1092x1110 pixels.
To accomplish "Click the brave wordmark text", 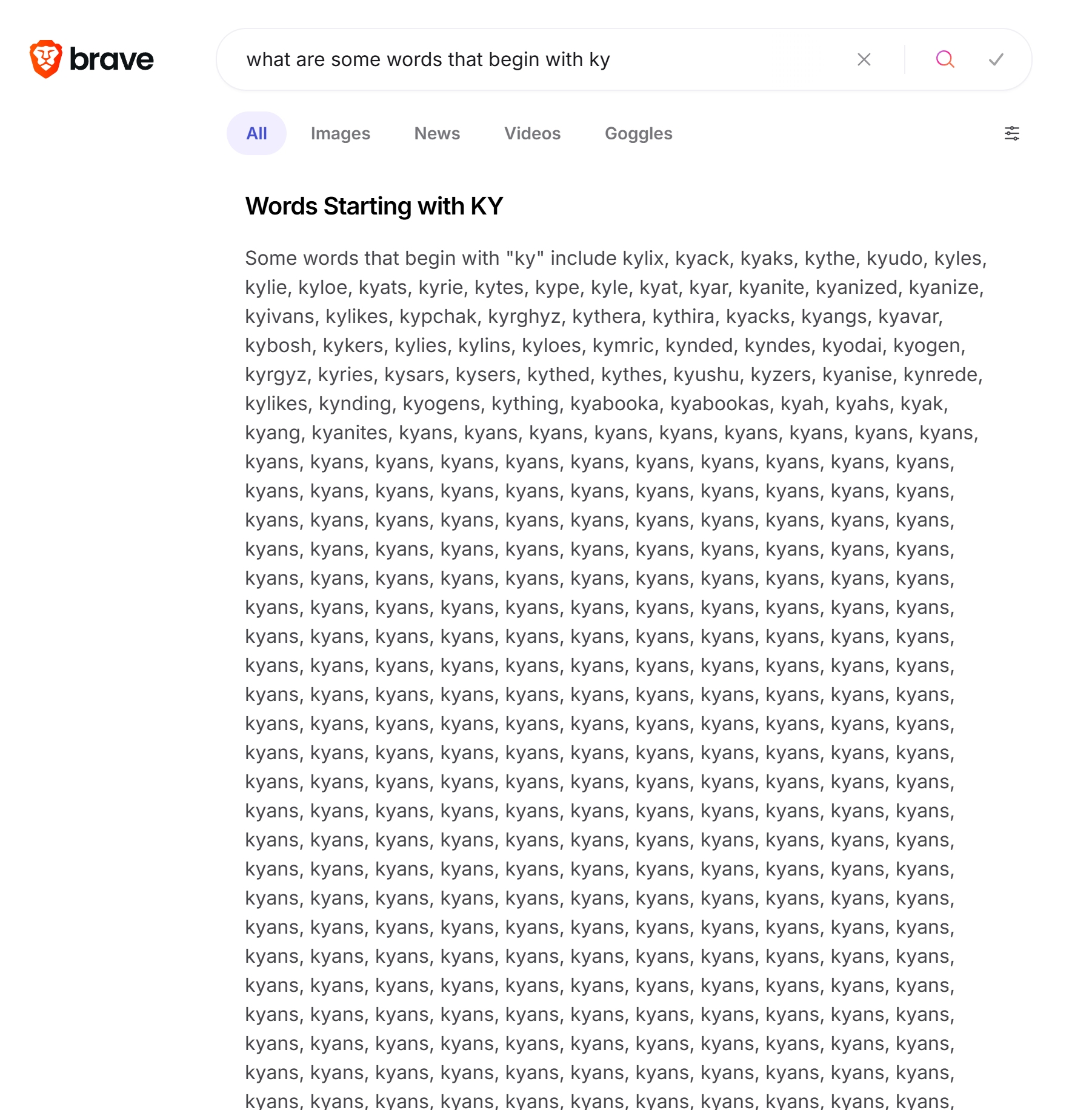I will (112, 59).
